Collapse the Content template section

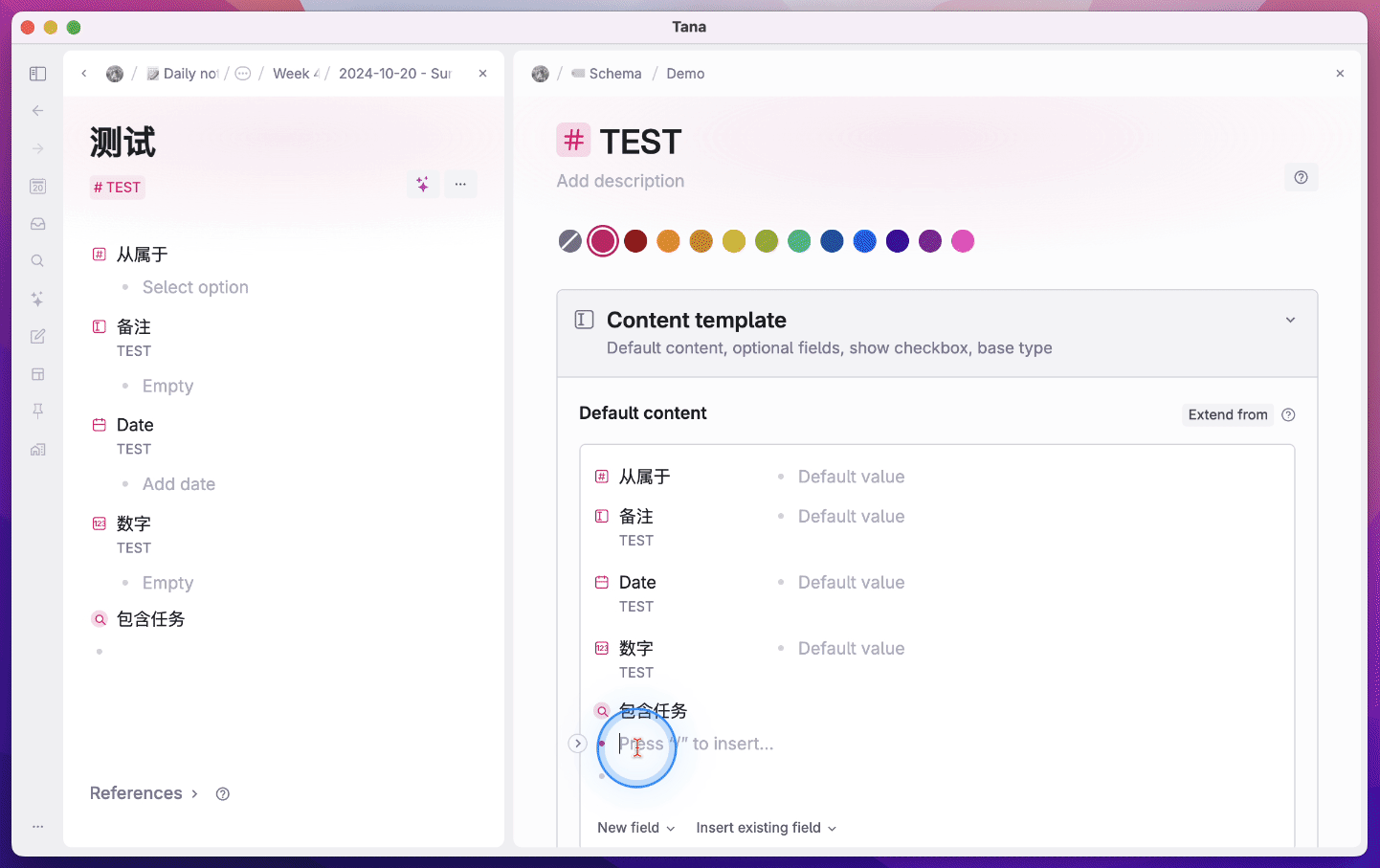[1290, 321]
